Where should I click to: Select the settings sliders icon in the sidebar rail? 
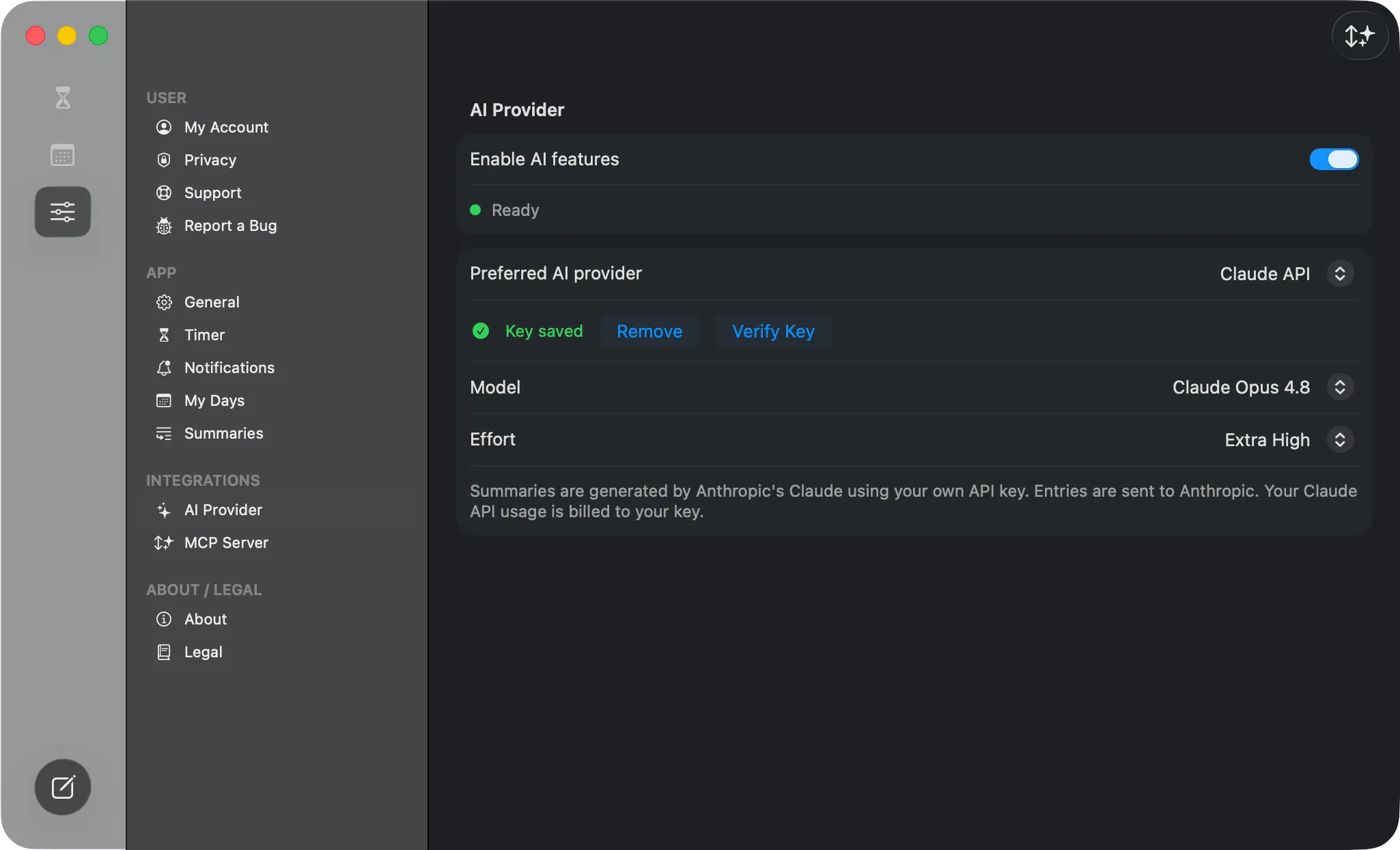[63, 212]
